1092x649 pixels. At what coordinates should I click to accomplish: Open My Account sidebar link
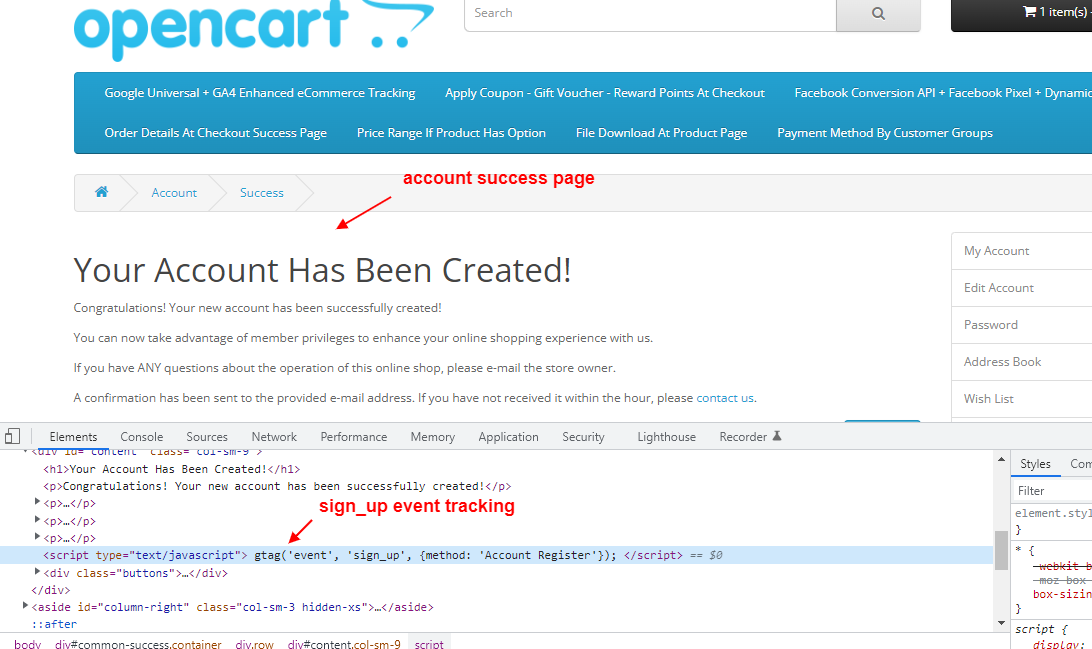(x=1022, y=251)
